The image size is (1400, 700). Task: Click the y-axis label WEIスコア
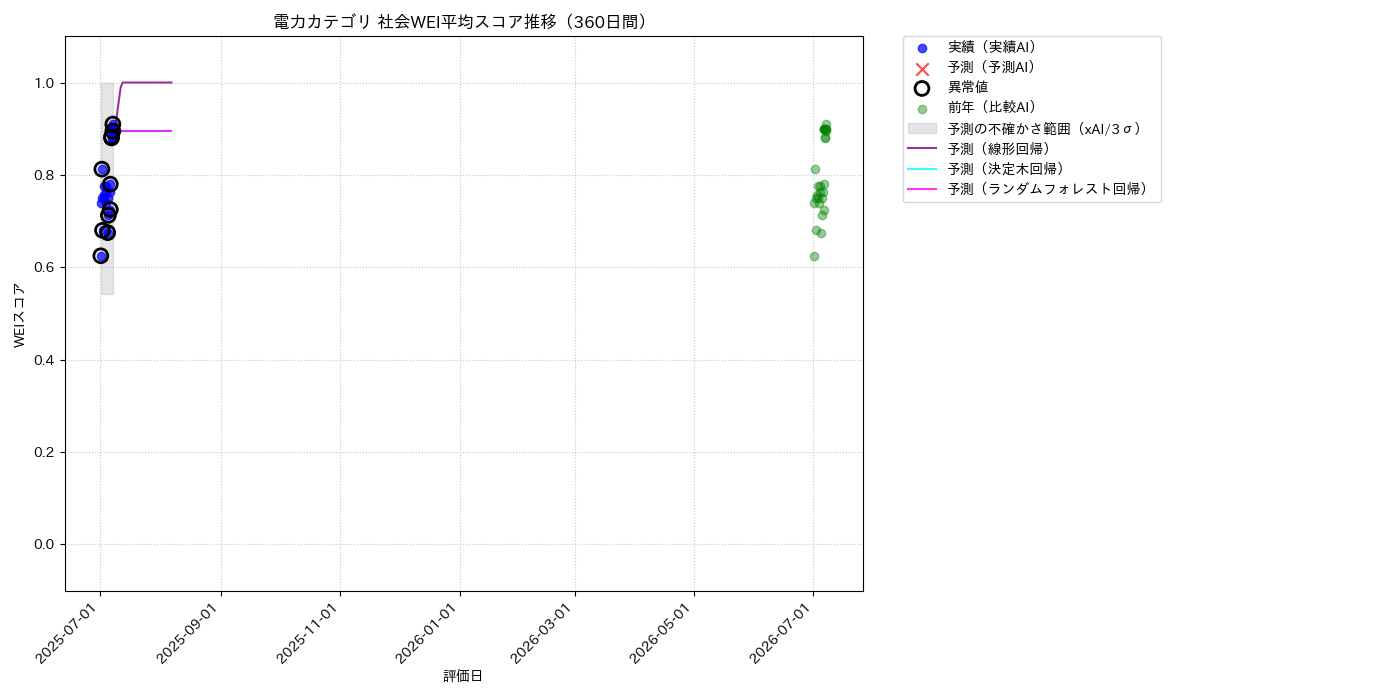pos(20,315)
